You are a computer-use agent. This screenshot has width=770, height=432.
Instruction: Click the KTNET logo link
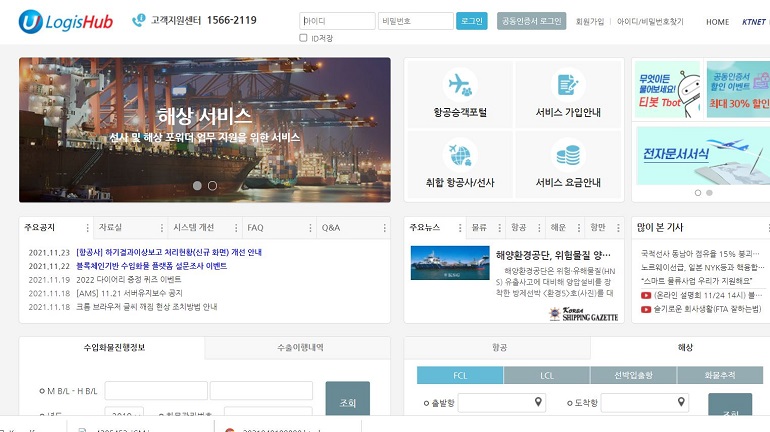tap(754, 22)
